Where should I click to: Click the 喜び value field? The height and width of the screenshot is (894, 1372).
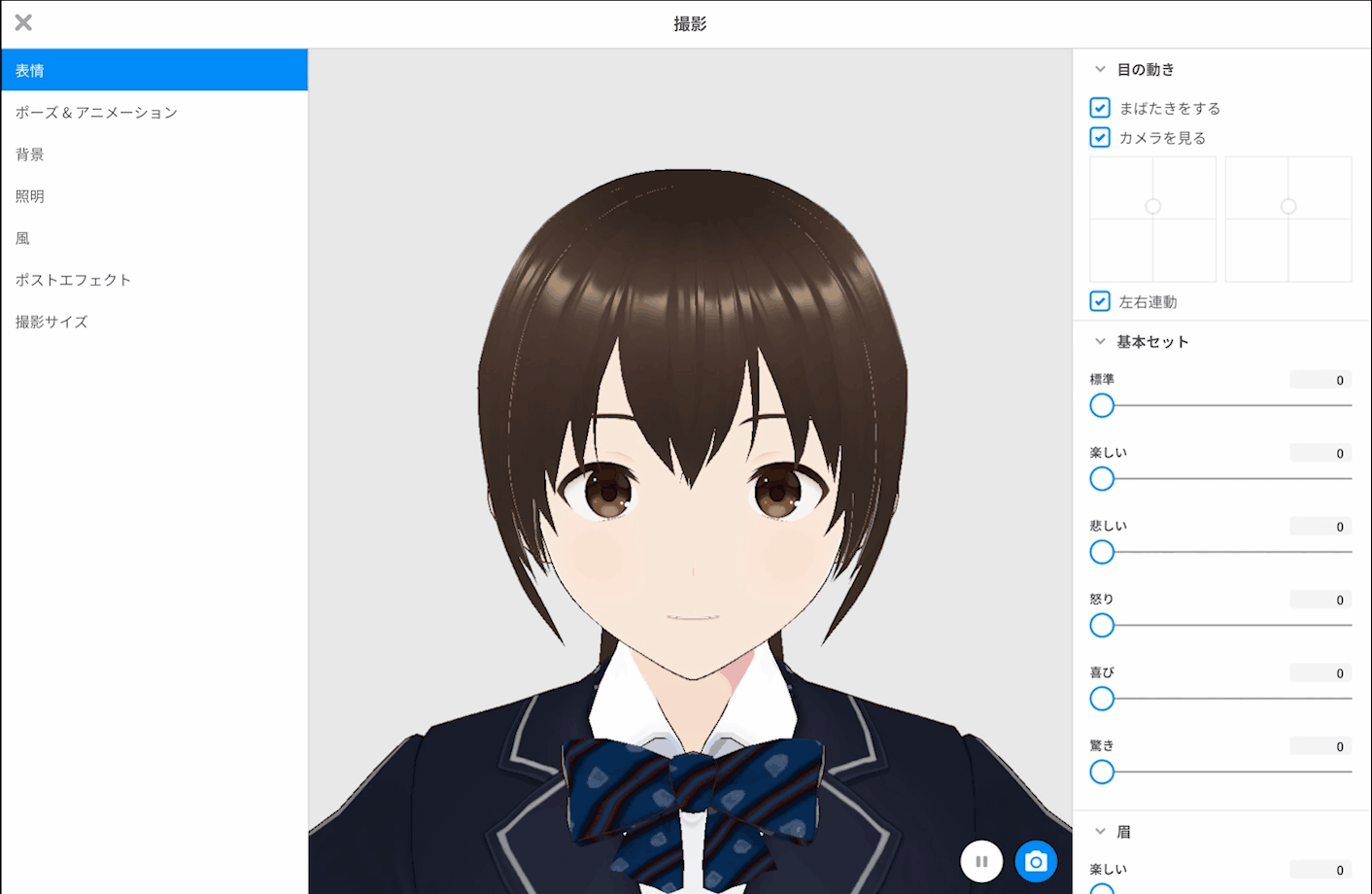pos(1321,672)
